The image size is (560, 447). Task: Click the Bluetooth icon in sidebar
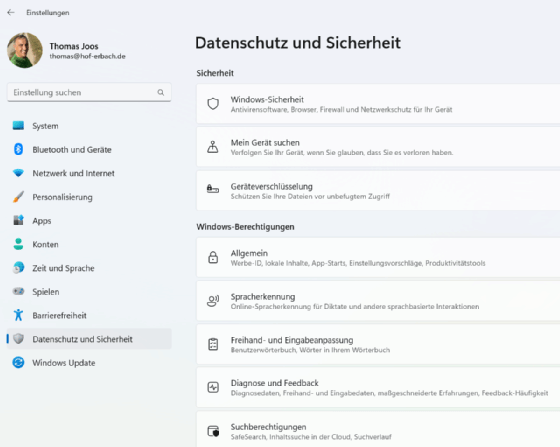point(18,149)
